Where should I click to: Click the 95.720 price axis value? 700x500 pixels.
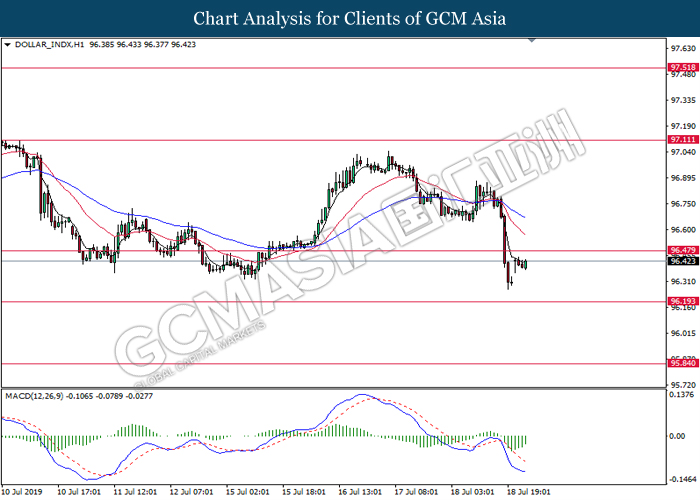[x=683, y=385]
